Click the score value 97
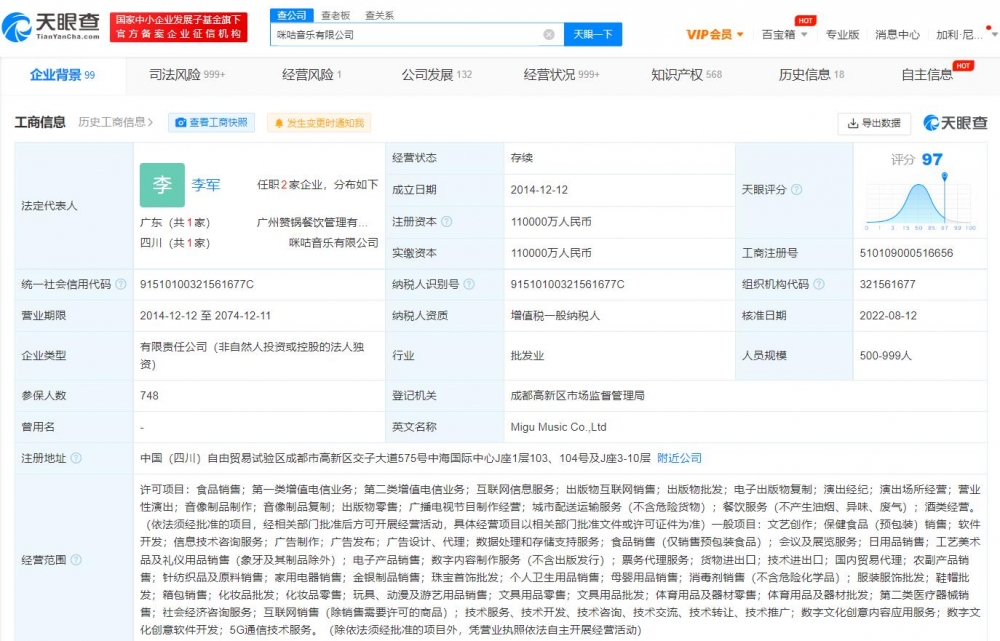Image resolution: width=1000 pixels, height=641 pixels. (932, 159)
